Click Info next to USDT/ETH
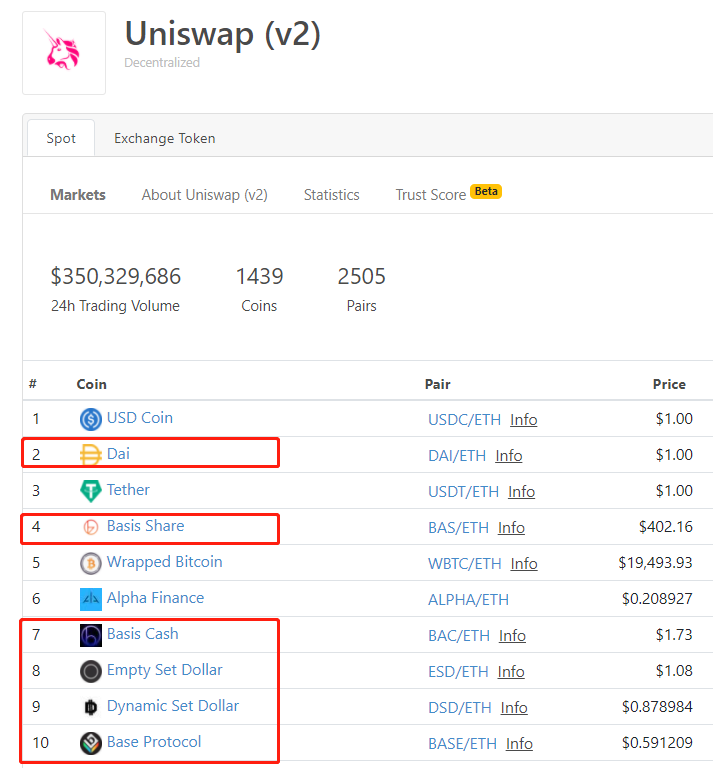 (522, 492)
